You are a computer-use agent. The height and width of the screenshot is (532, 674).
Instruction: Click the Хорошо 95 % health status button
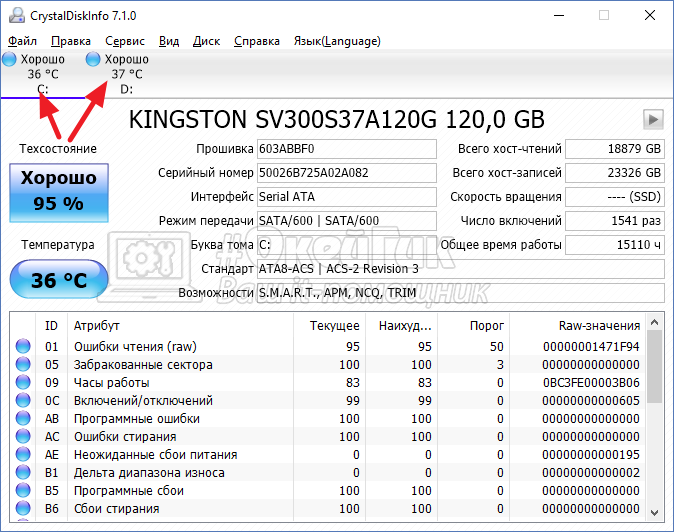pos(59,193)
